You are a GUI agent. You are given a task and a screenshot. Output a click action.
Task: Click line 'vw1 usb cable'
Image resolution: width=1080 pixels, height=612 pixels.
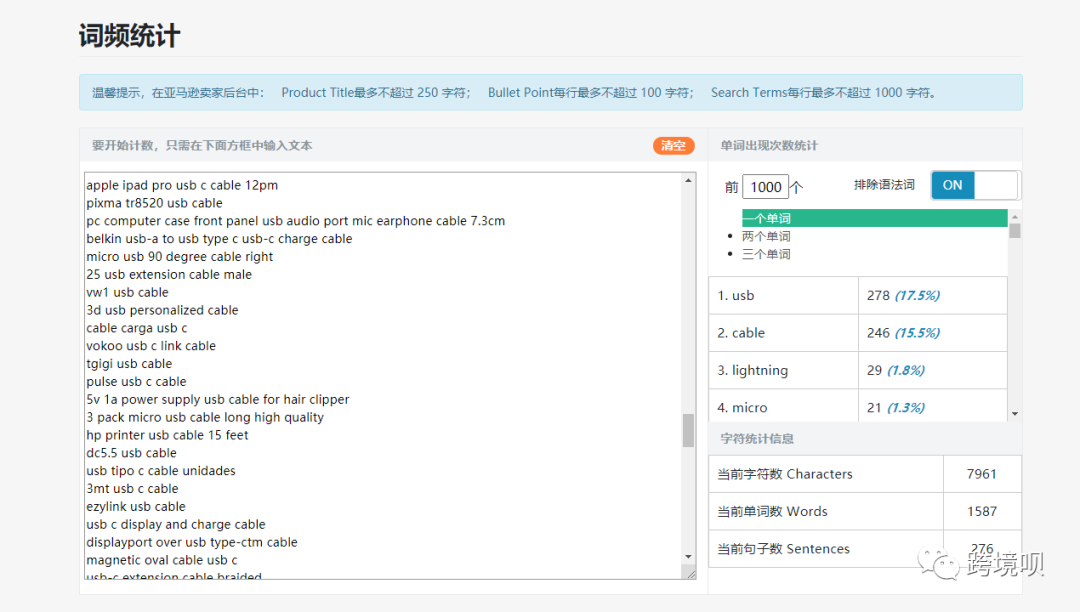[127, 293]
